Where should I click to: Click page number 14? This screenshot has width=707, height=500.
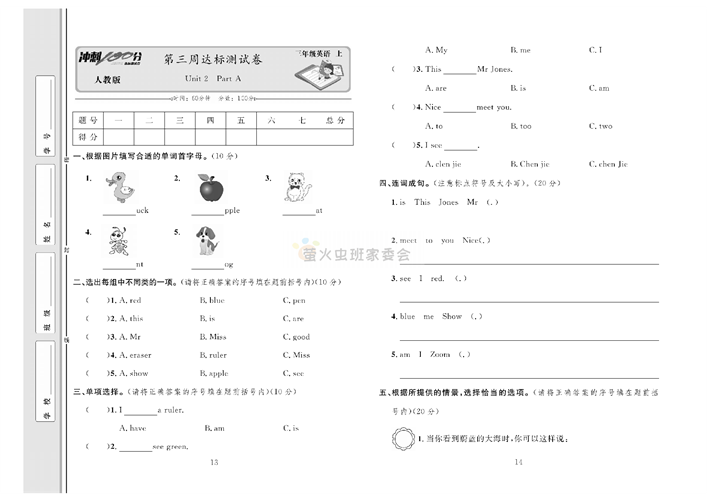click(518, 462)
